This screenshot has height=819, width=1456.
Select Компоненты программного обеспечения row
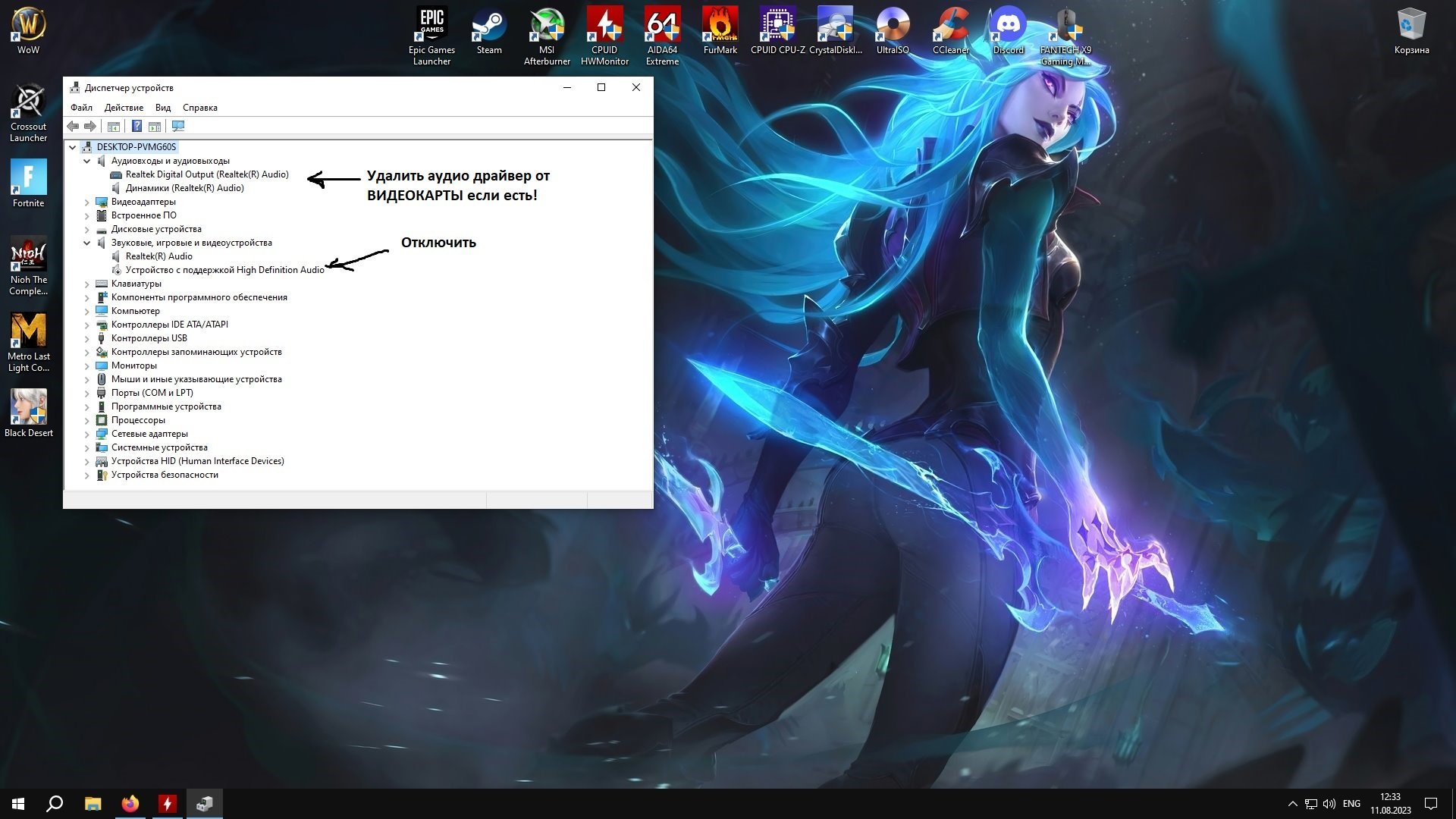click(199, 297)
